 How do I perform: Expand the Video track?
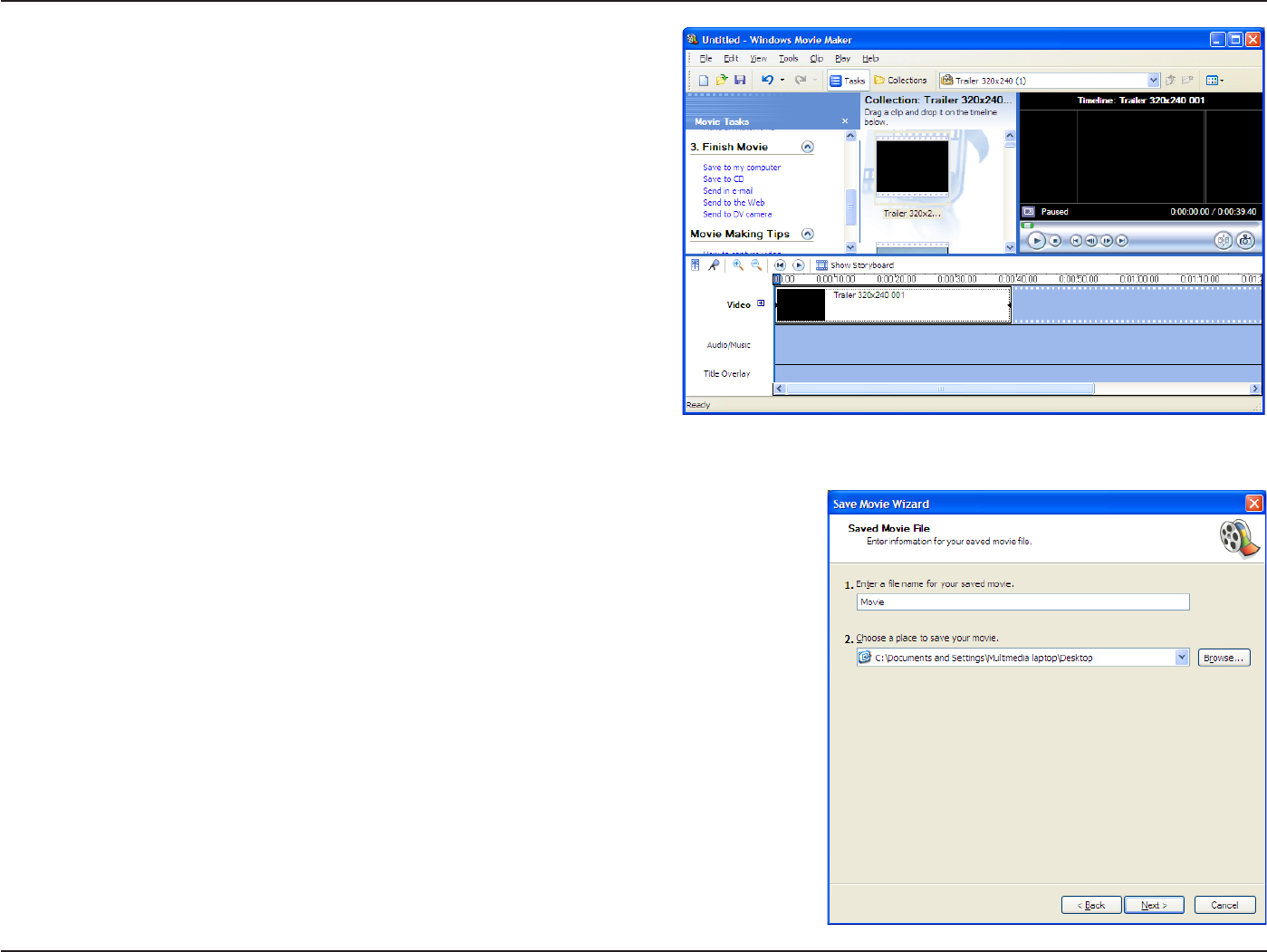click(x=761, y=303)
